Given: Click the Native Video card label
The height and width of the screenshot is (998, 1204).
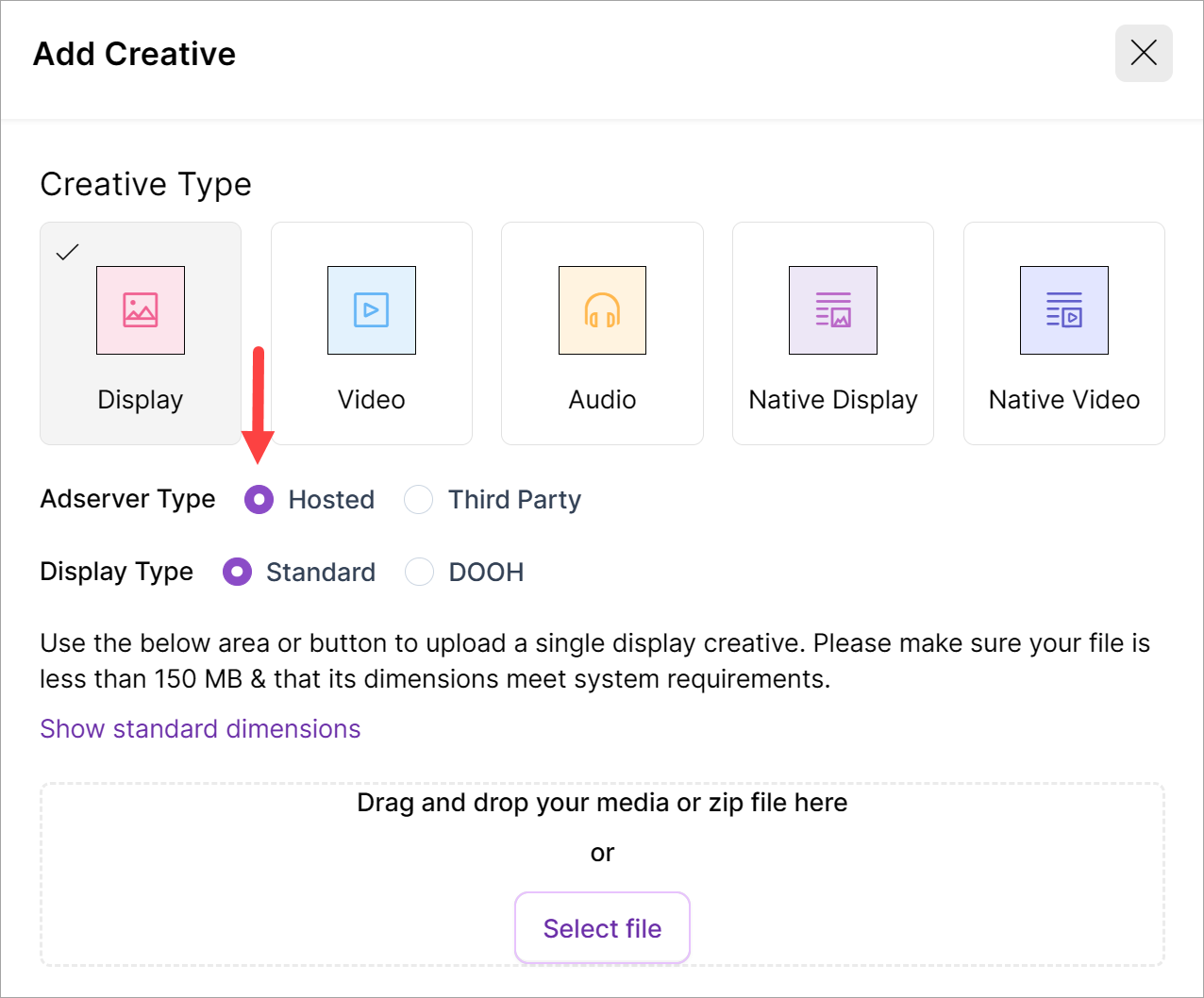Looking at the screenshot, I should 1063,400.
